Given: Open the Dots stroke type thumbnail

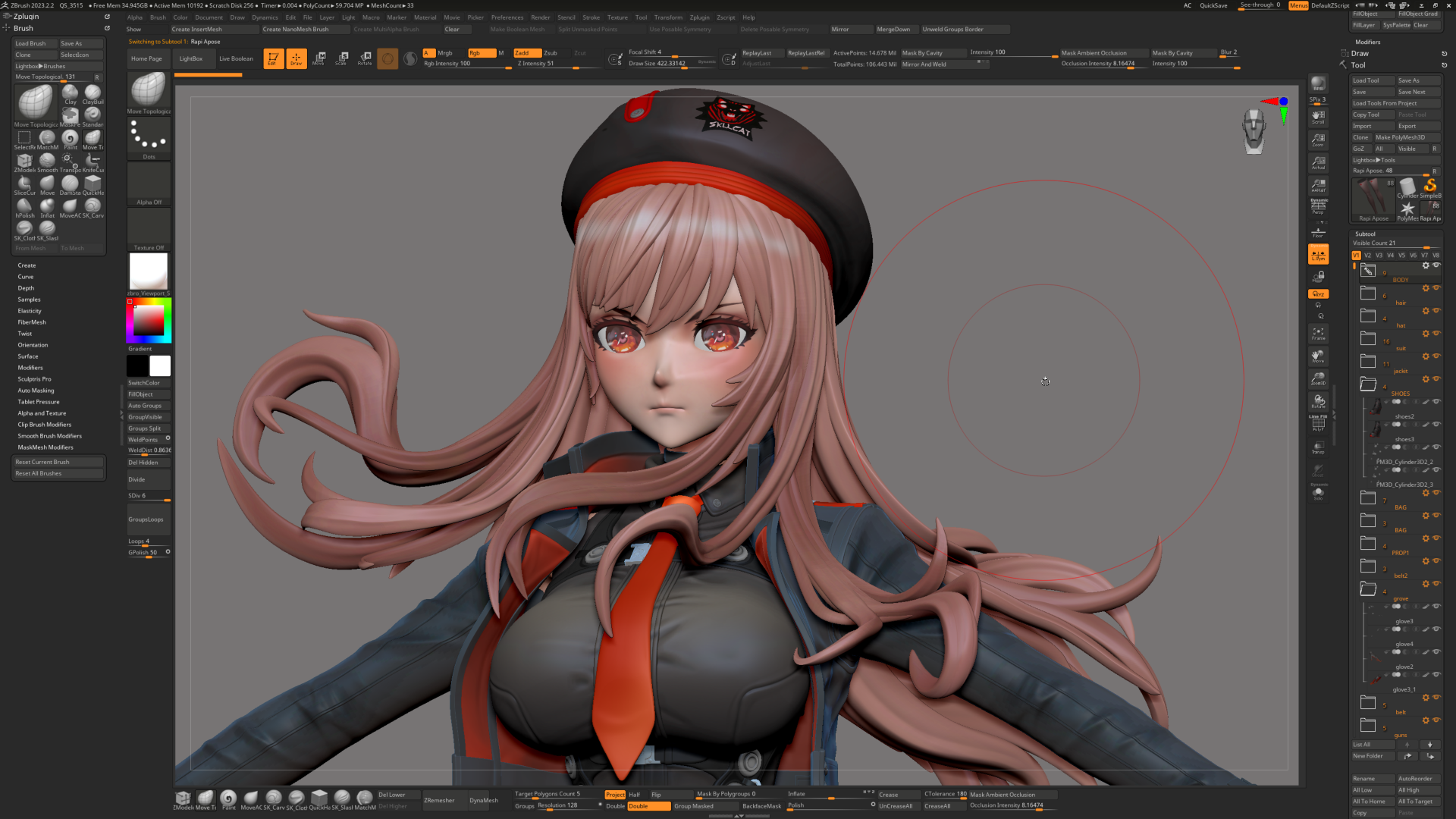Looking at the screenshot, I should click(149, 138).
